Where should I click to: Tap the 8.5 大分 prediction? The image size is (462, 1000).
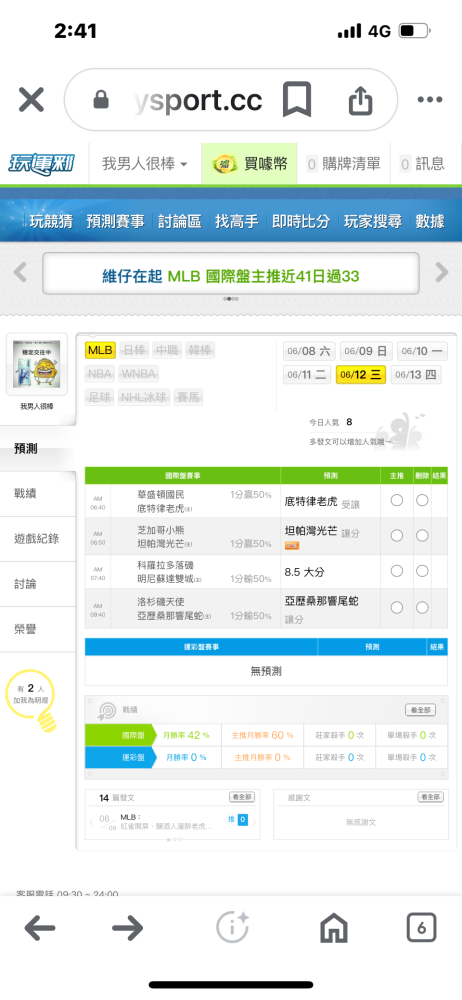(304, 572)
